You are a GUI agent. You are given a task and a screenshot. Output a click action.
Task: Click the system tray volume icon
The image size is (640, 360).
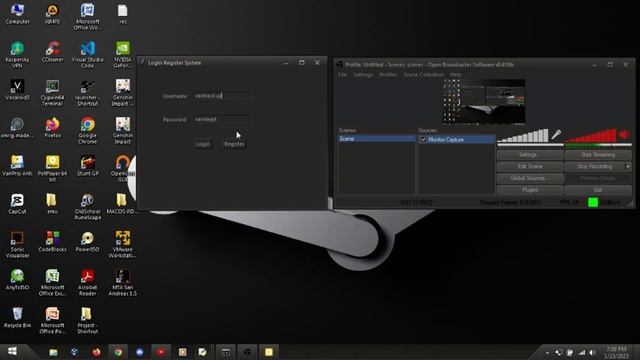pyautogui.click(x=592, y=352)
